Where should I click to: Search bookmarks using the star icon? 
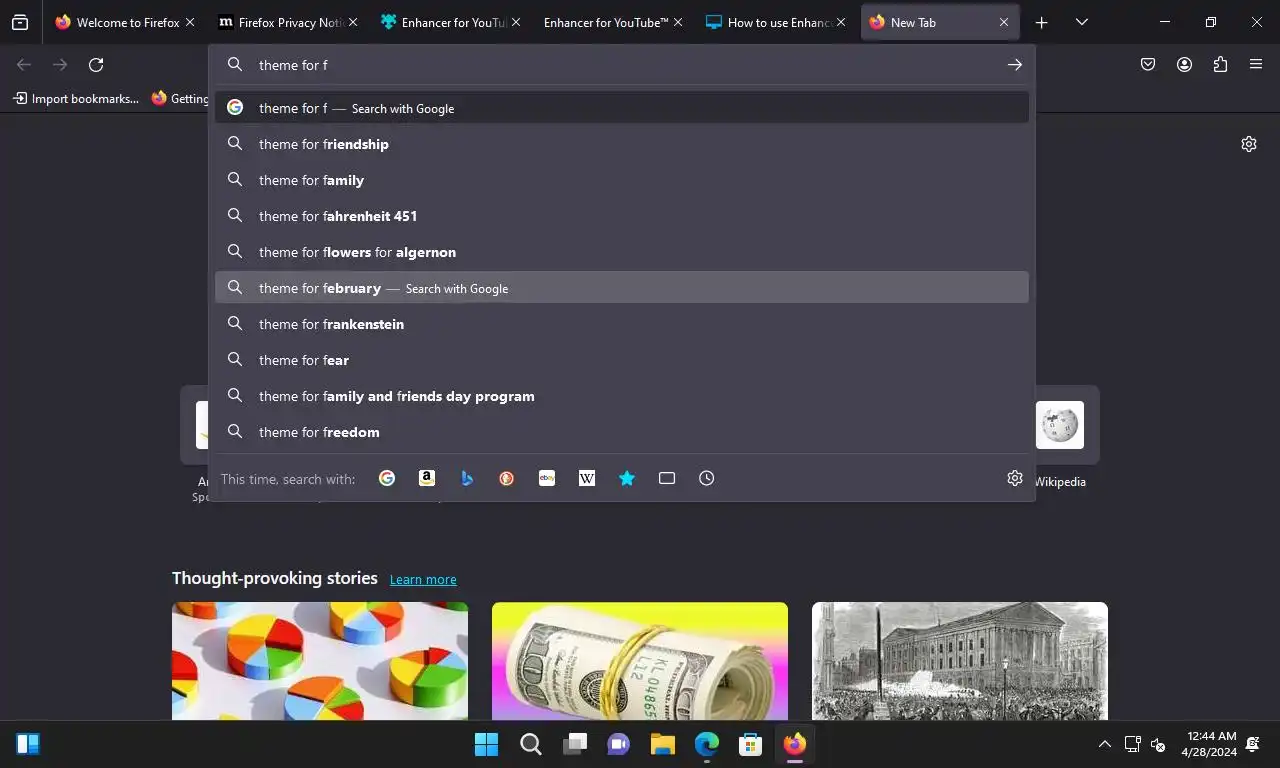click(x=627, y=479)
